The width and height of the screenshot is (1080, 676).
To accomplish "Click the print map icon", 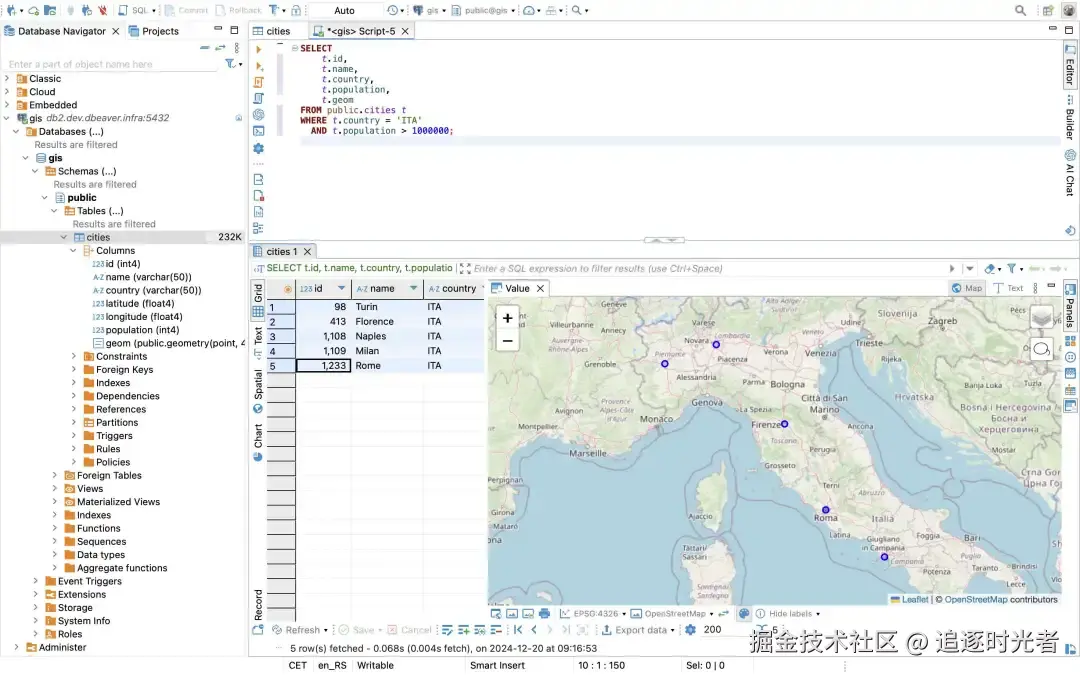I will coord(544,613).
